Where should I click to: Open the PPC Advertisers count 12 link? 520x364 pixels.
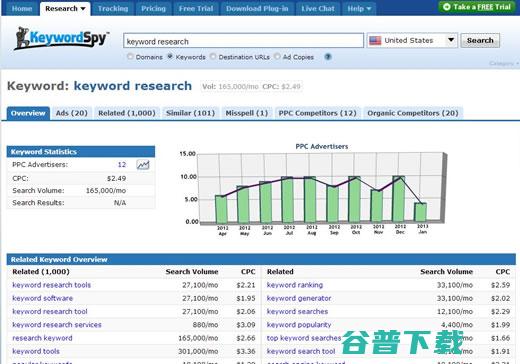(122, 165)
